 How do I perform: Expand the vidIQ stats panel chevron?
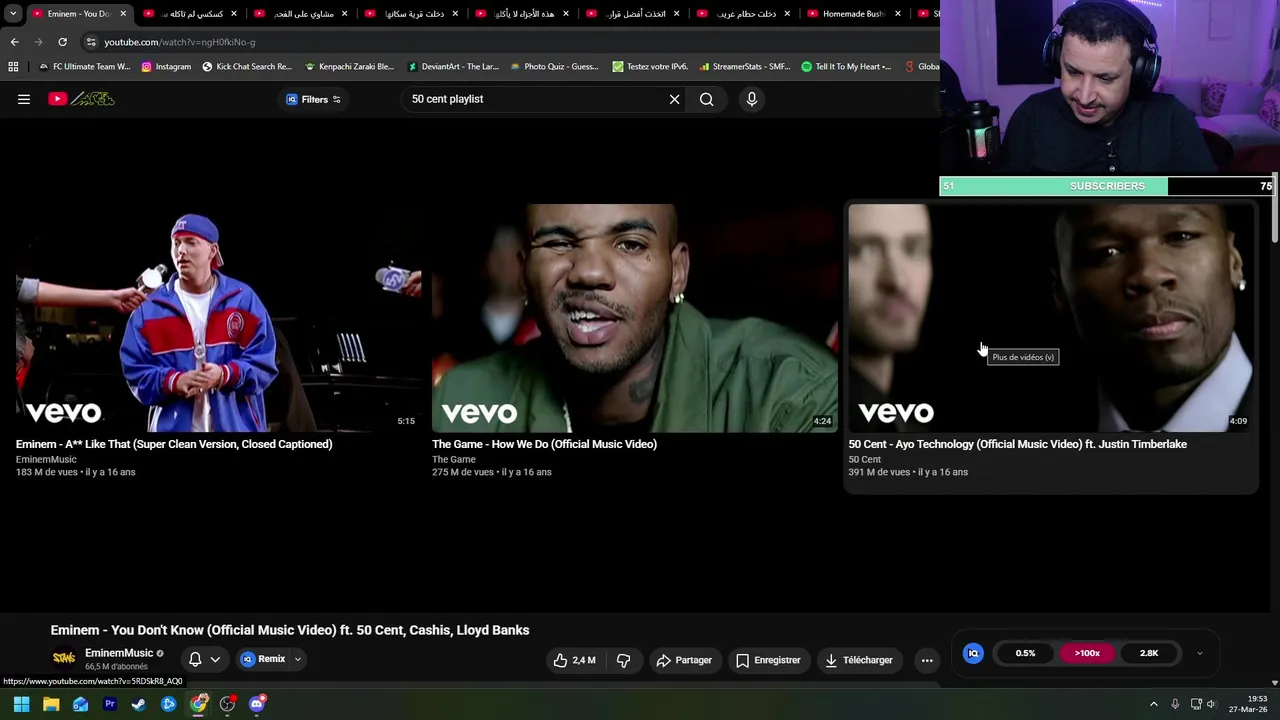tap(1200, 654)
